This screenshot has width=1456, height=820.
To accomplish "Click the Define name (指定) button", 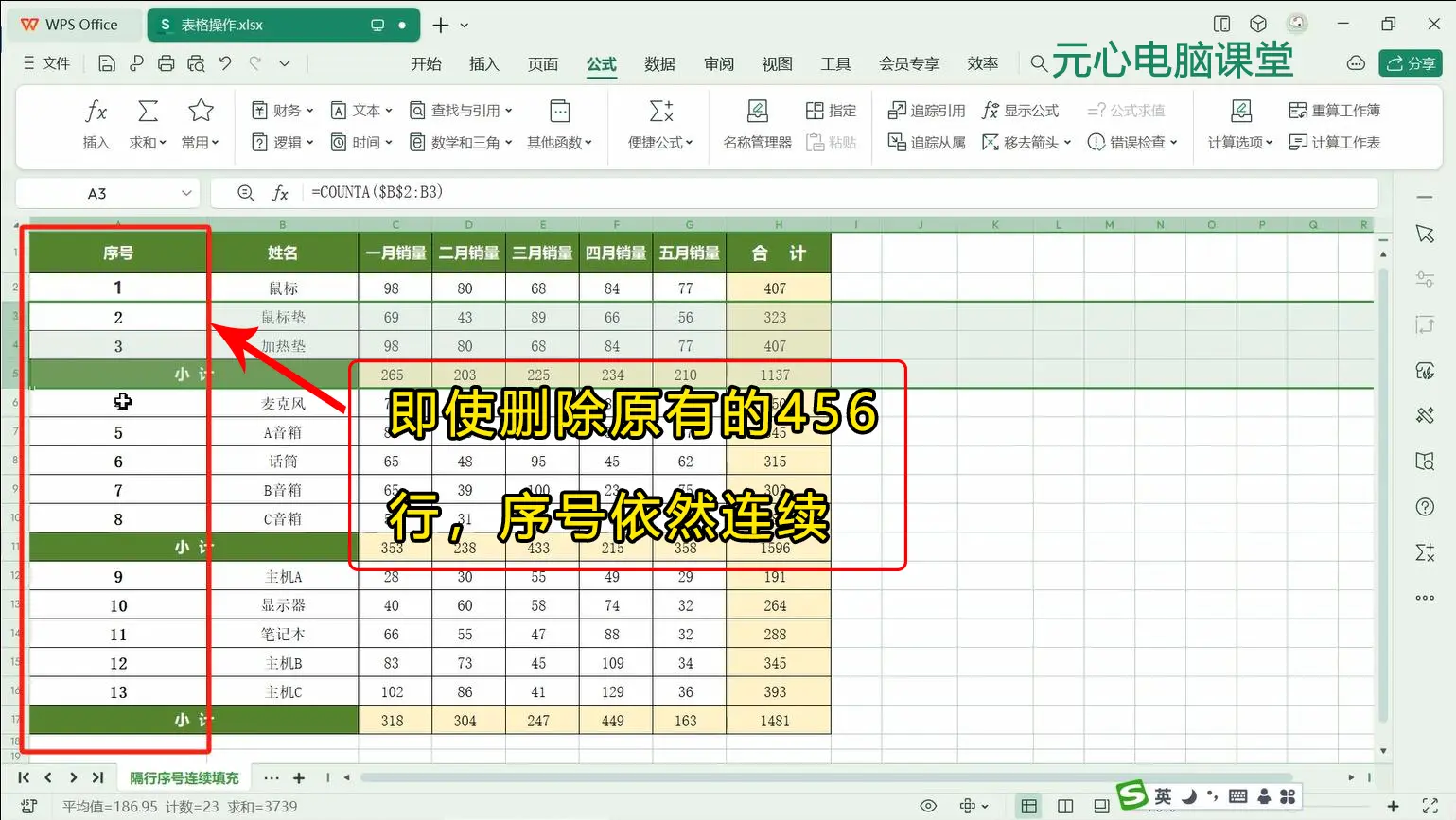I will [831, 111].
